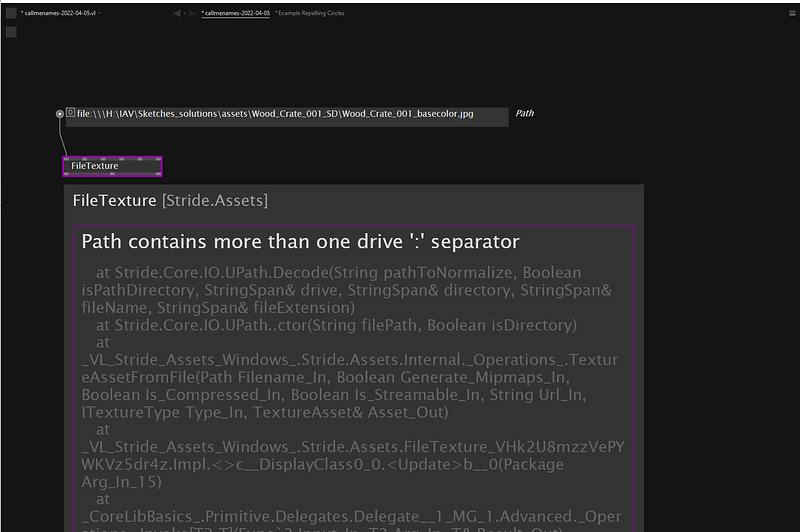Click the file picker icon in the Path IOBox
Viewport: 800px width, 532px height.
click(70, 112)
